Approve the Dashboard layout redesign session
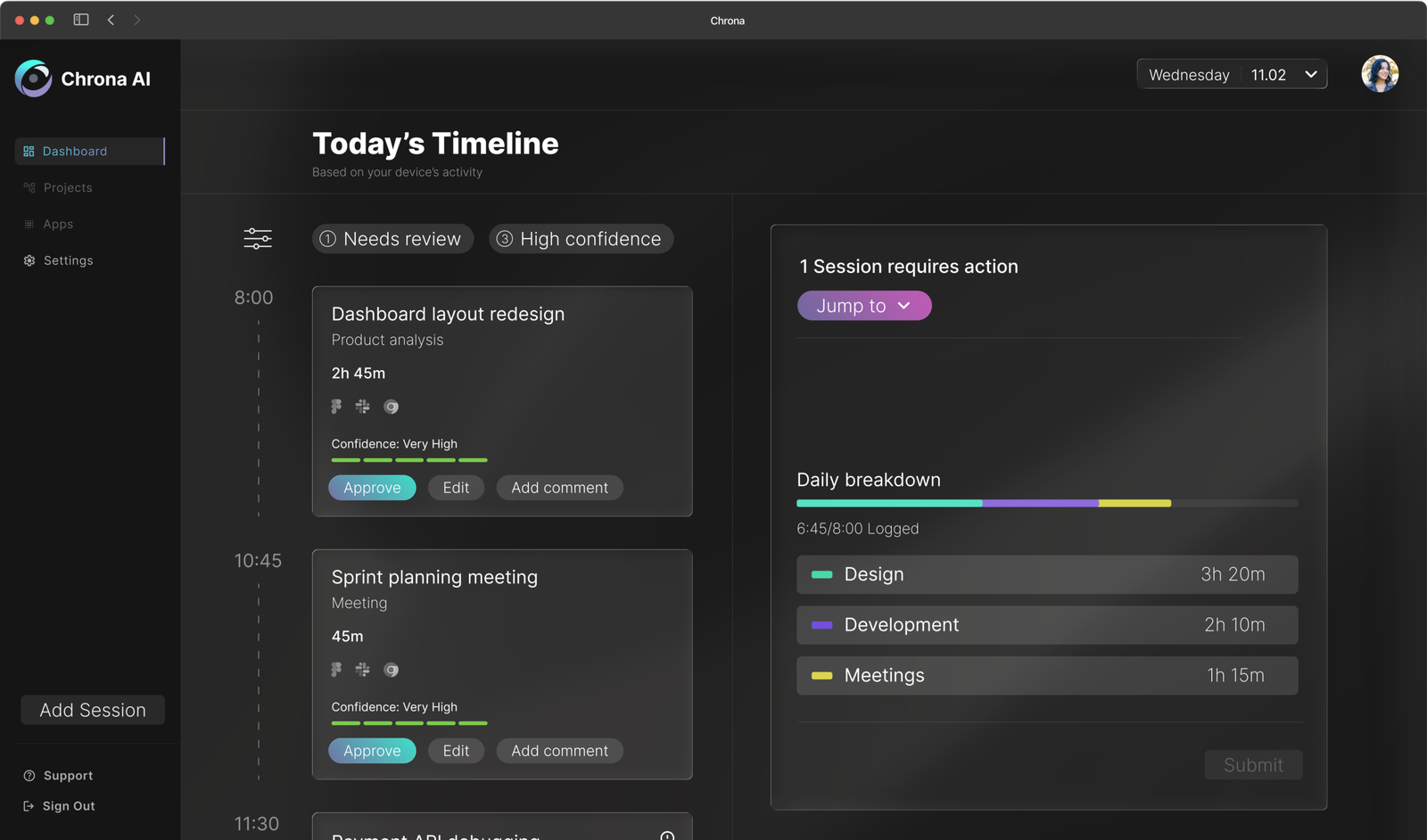This screenshot has width=1427, height=840. coord(372,488)
